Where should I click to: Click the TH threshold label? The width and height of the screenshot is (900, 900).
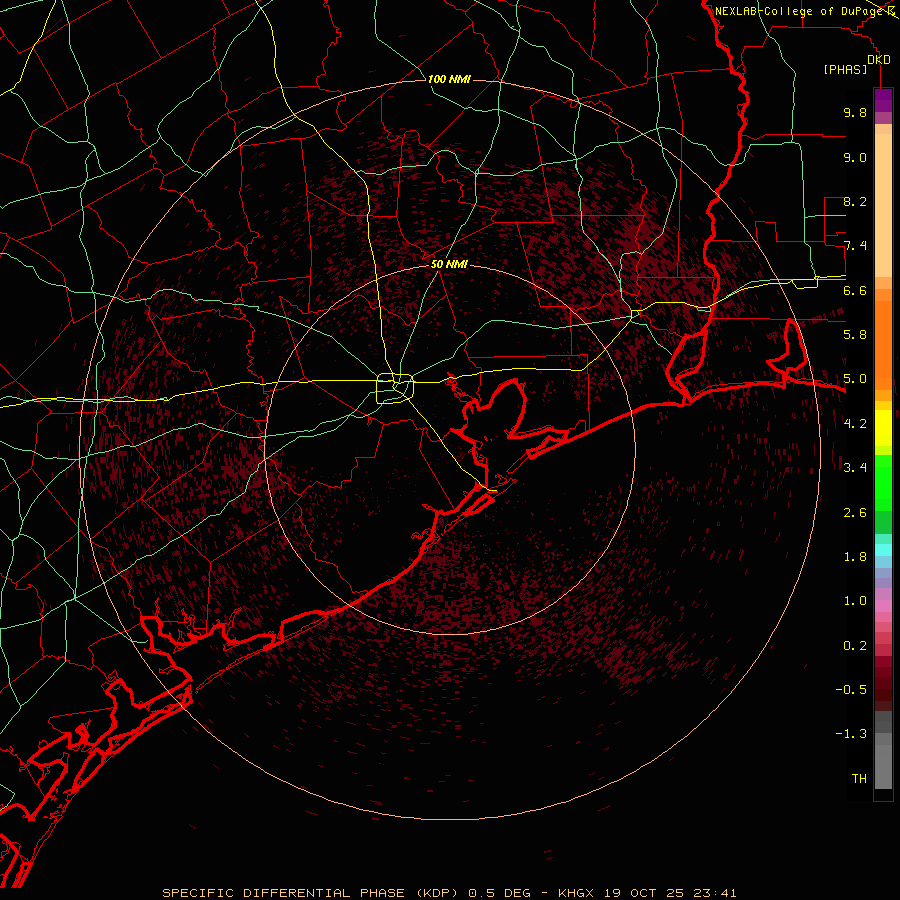click(859, 778)
